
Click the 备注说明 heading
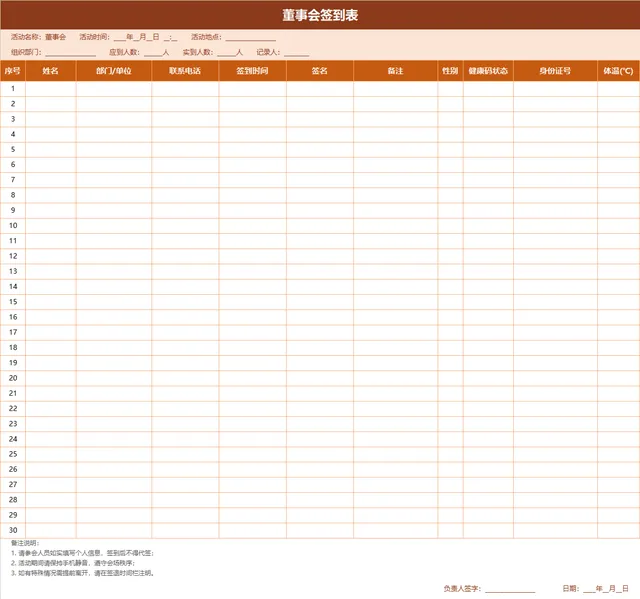point(25,543)
